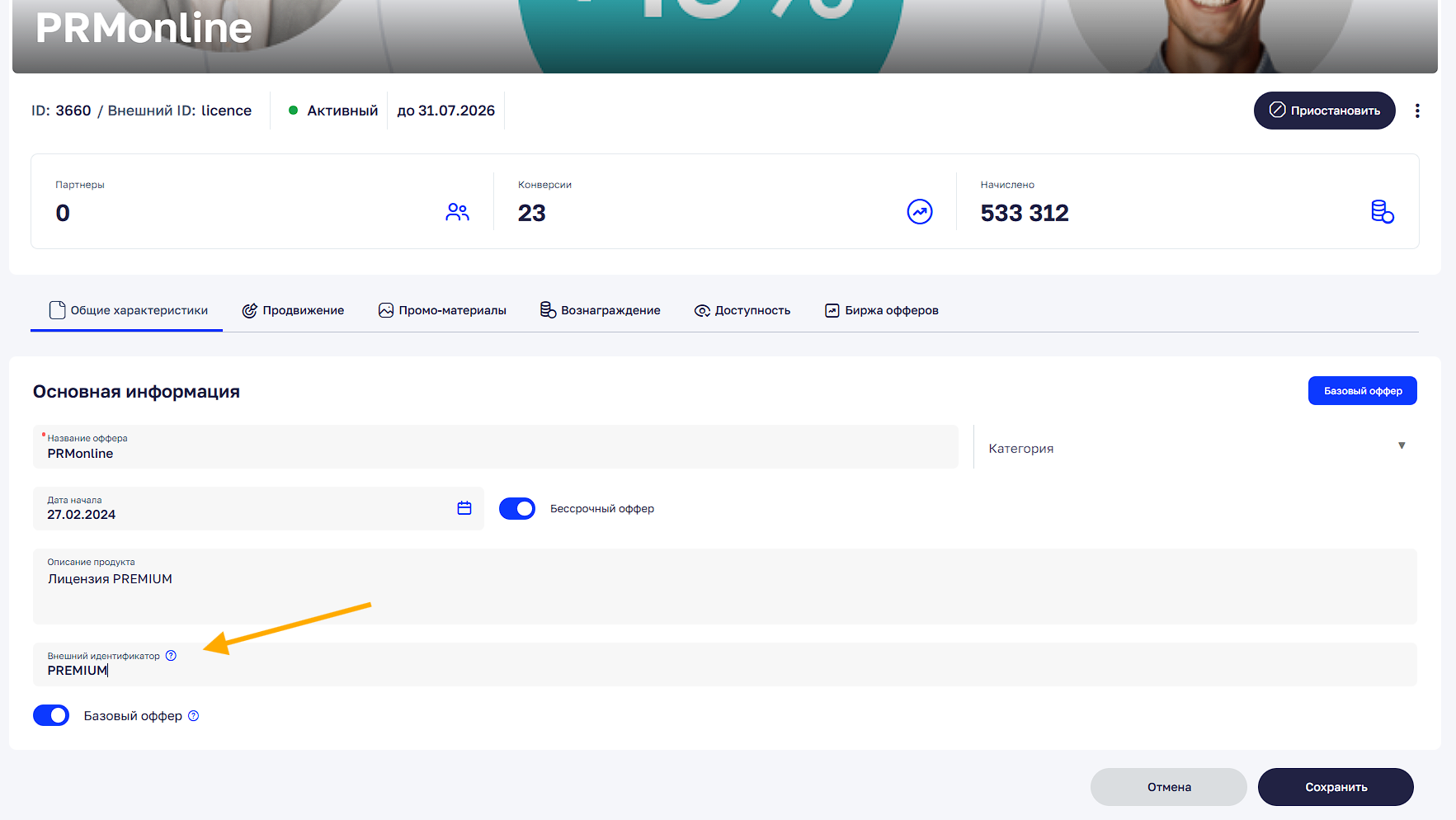
Task: Switch to the Продвижение tab
Action: click(x=293, y=310)
